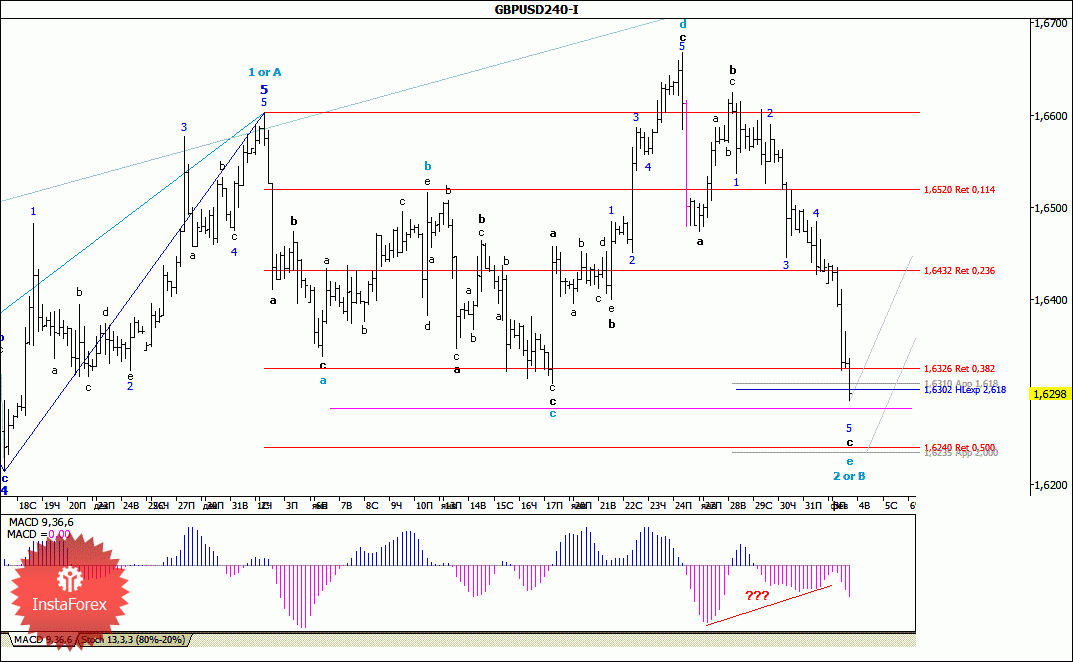Click the 15С date on time axis
Image resolution: width=1073 pixels, height=662 pixels.
[504, 505]
